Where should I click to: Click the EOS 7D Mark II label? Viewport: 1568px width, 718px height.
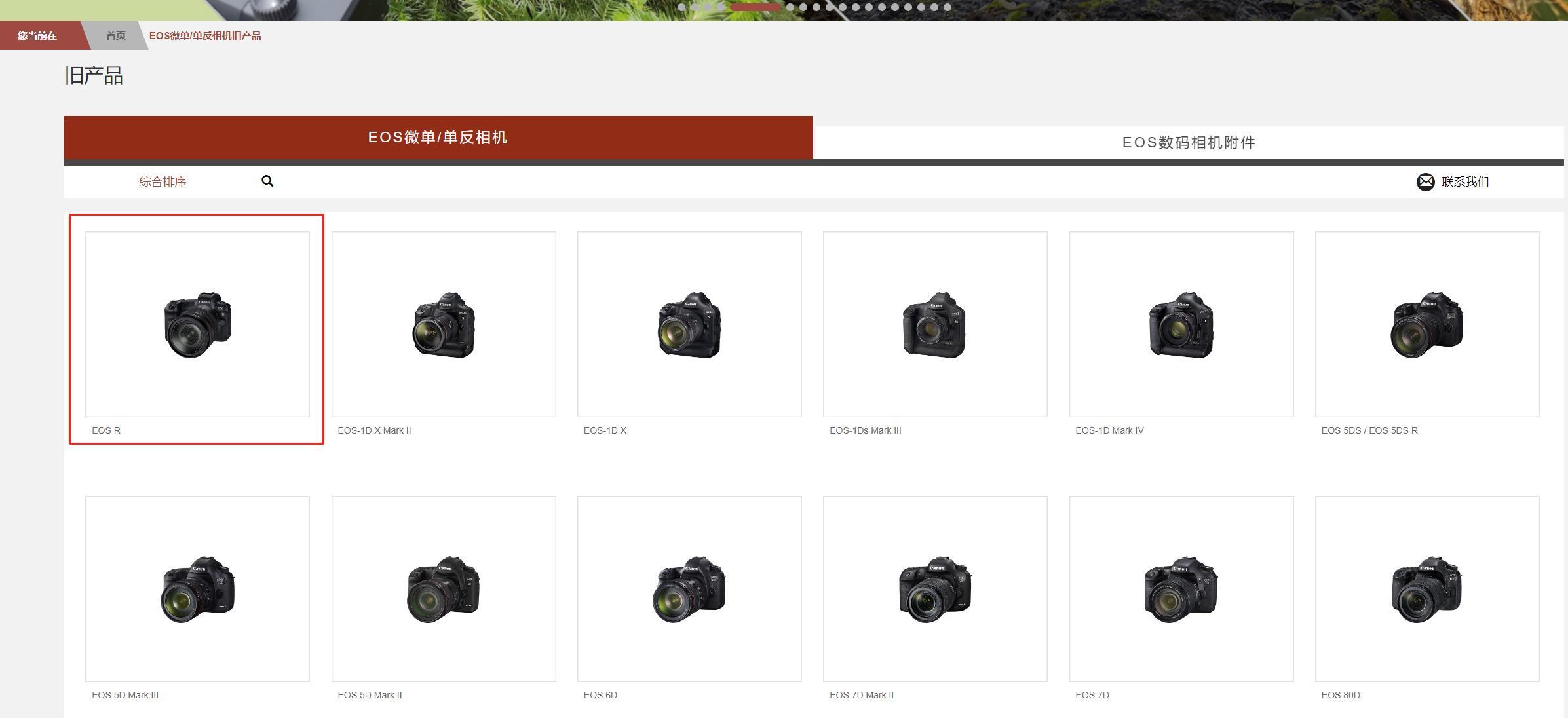(x=862, y=695)
